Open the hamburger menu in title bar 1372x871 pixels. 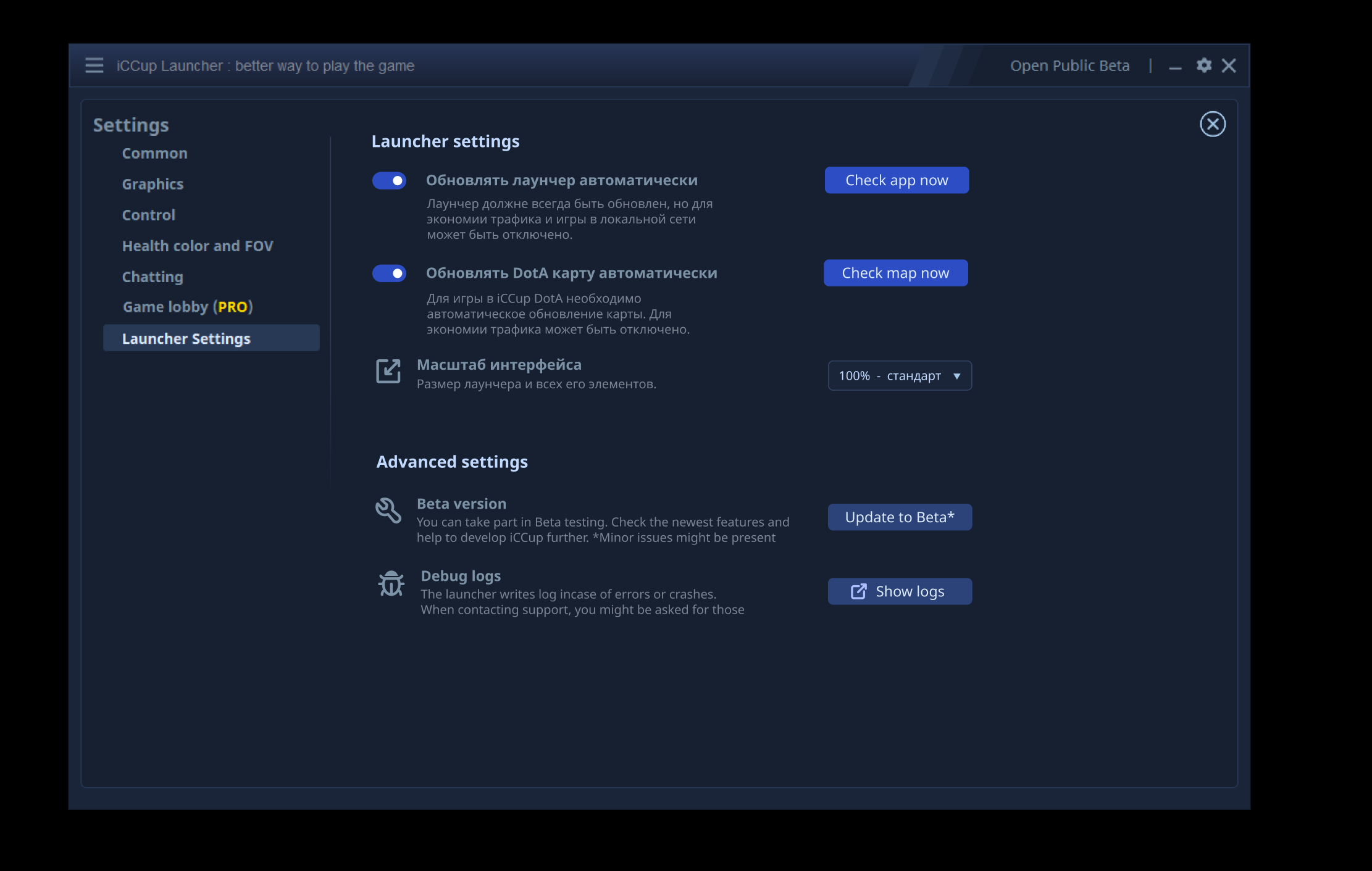(94, 65)
